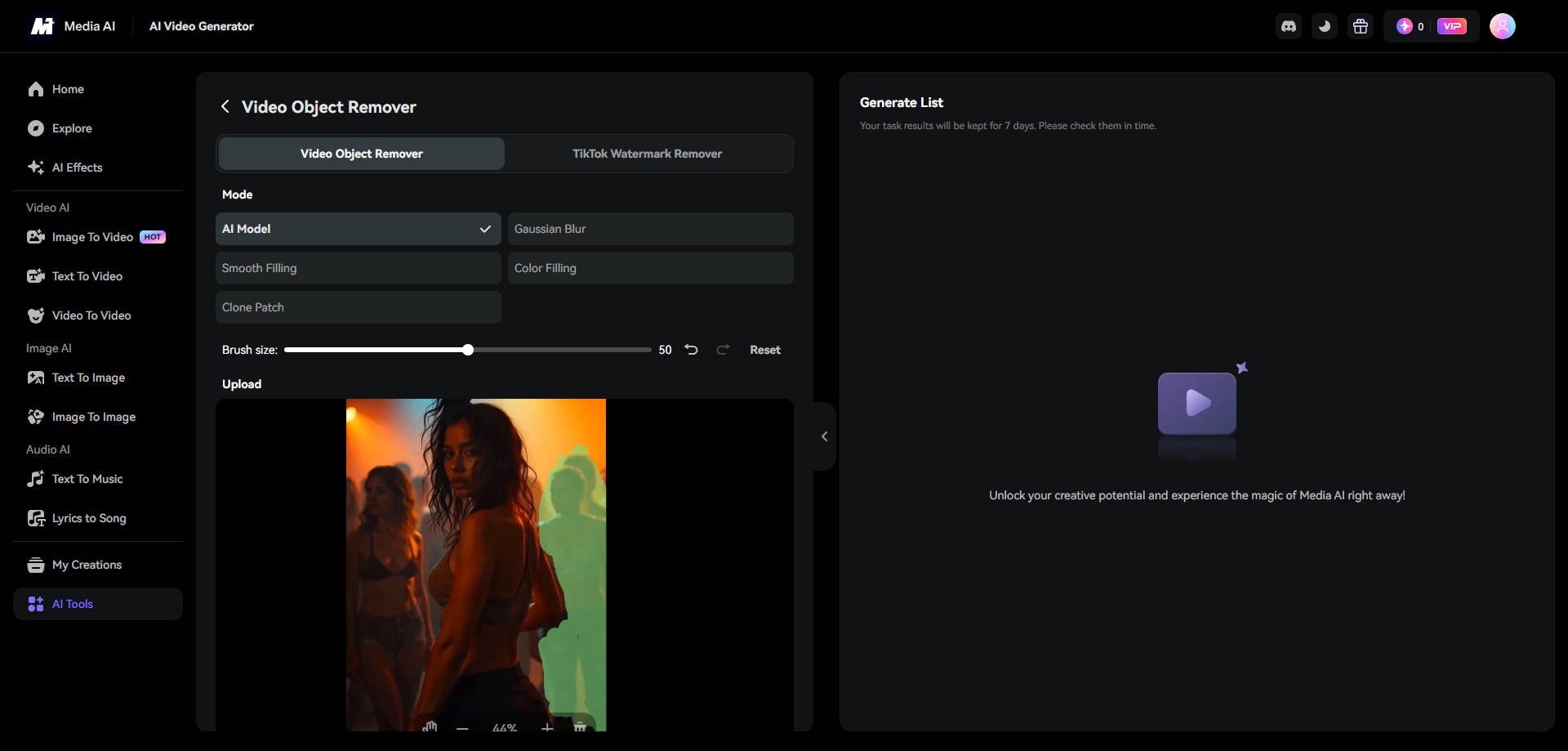
Task: Click the 7 days task results notice
Action: (x=1008, y=126)
